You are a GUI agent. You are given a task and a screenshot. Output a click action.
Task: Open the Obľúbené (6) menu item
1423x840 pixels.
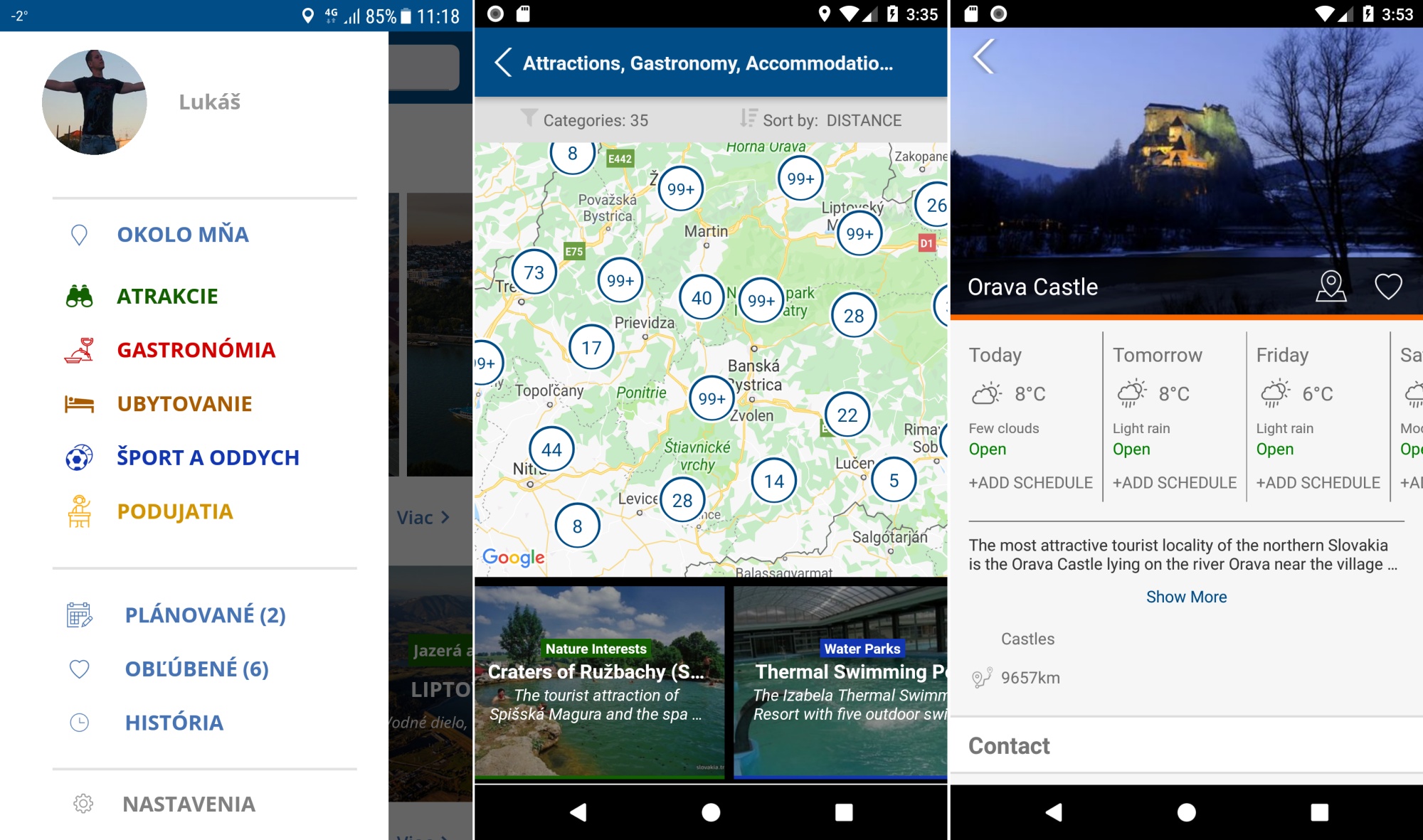point(196,669)
